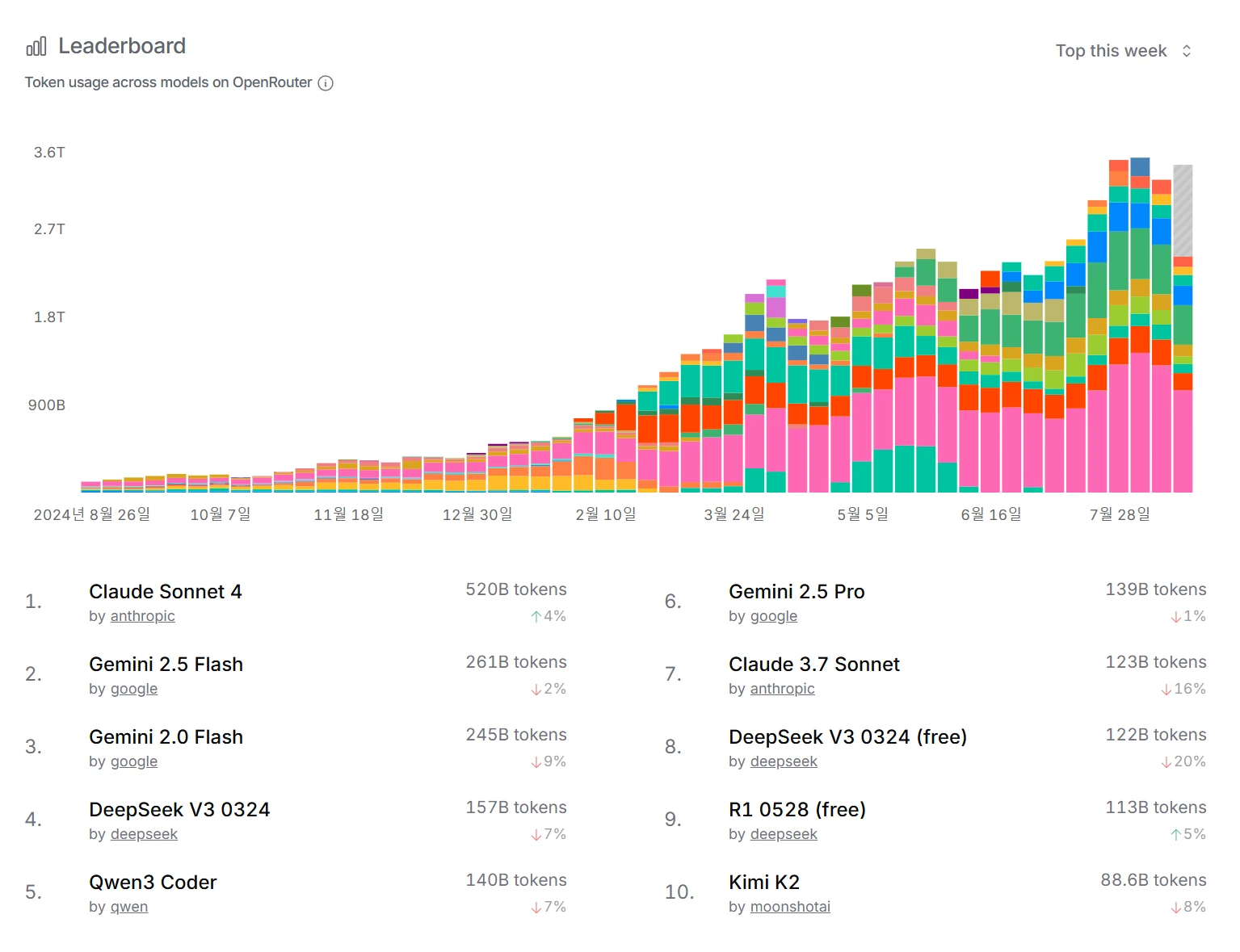Click the DeepSeek V3 0324 (free) title
The height and width of the screenshot is (952, 1240).
[847, 737]
